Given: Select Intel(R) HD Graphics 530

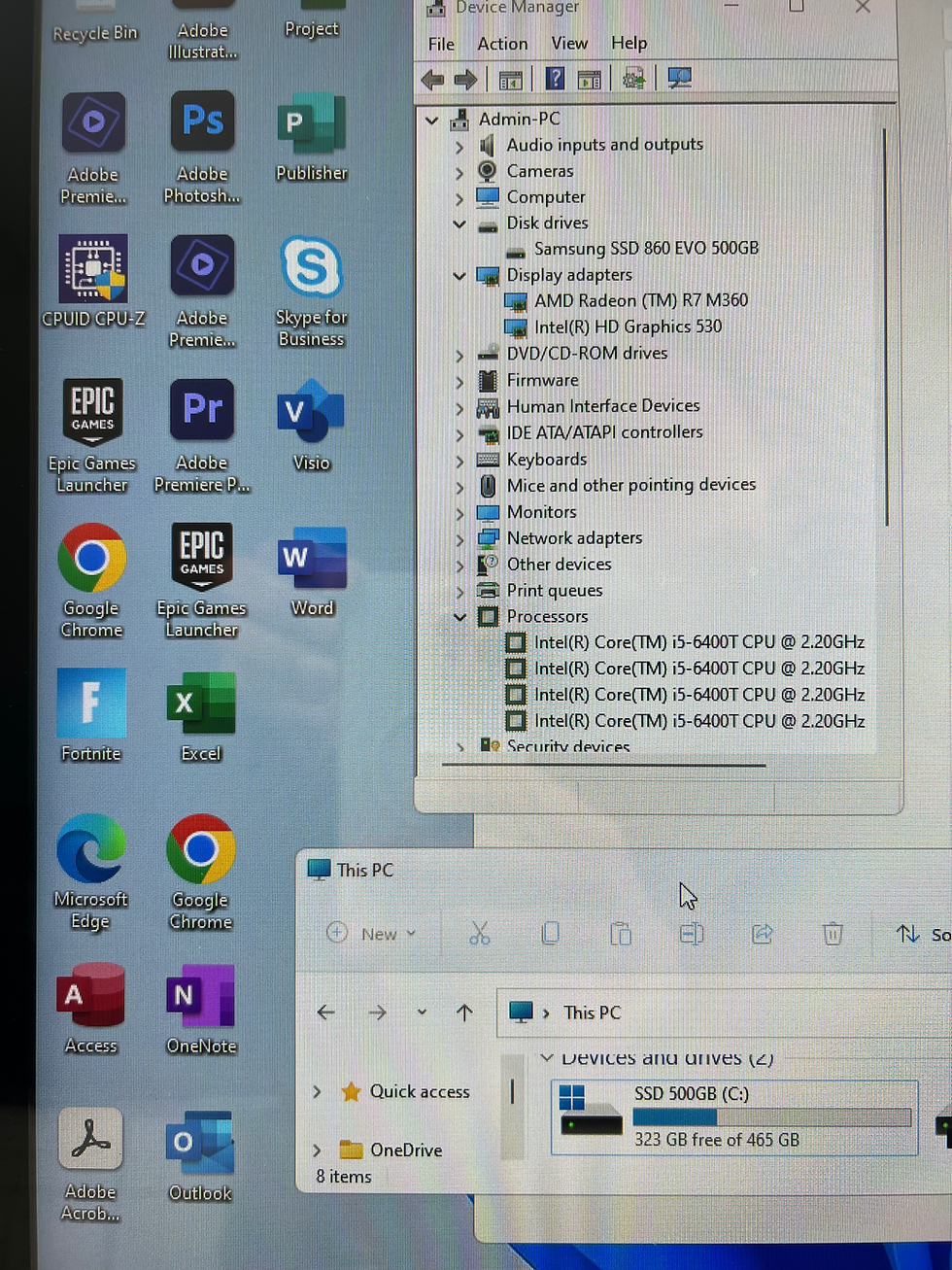Looking at the screenshot, I should pos(628,327).
